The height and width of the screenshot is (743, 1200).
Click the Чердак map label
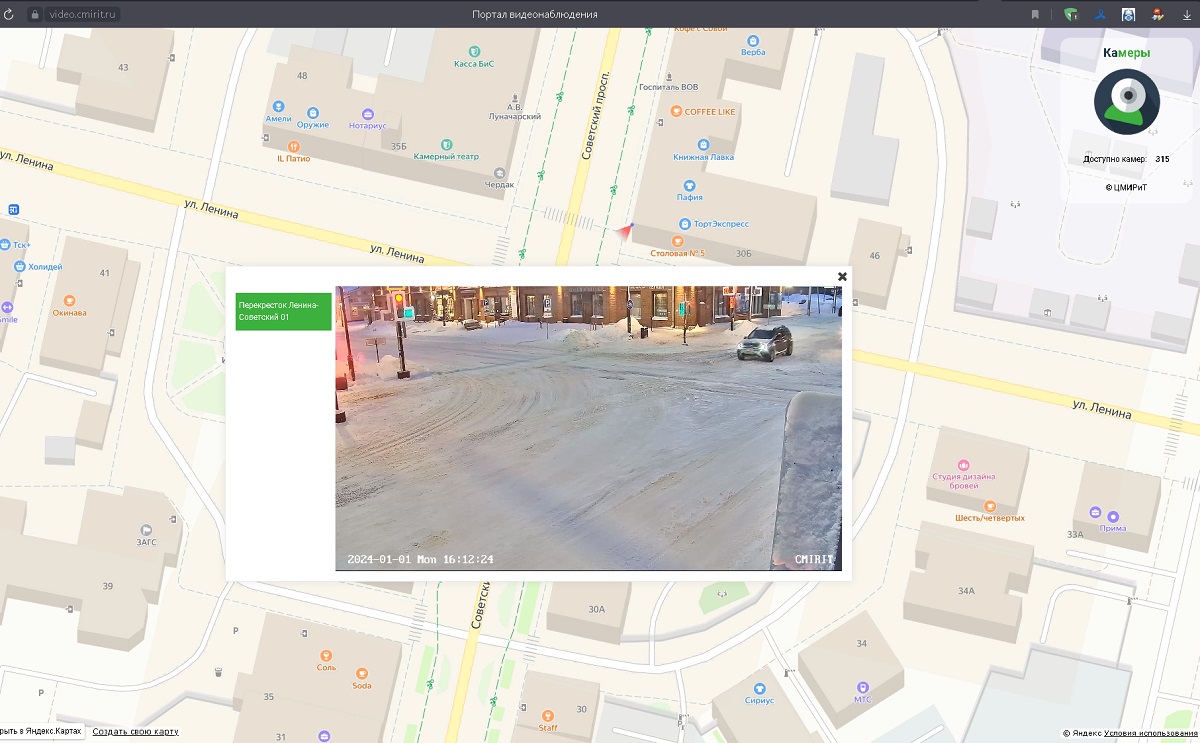[500, 184]
